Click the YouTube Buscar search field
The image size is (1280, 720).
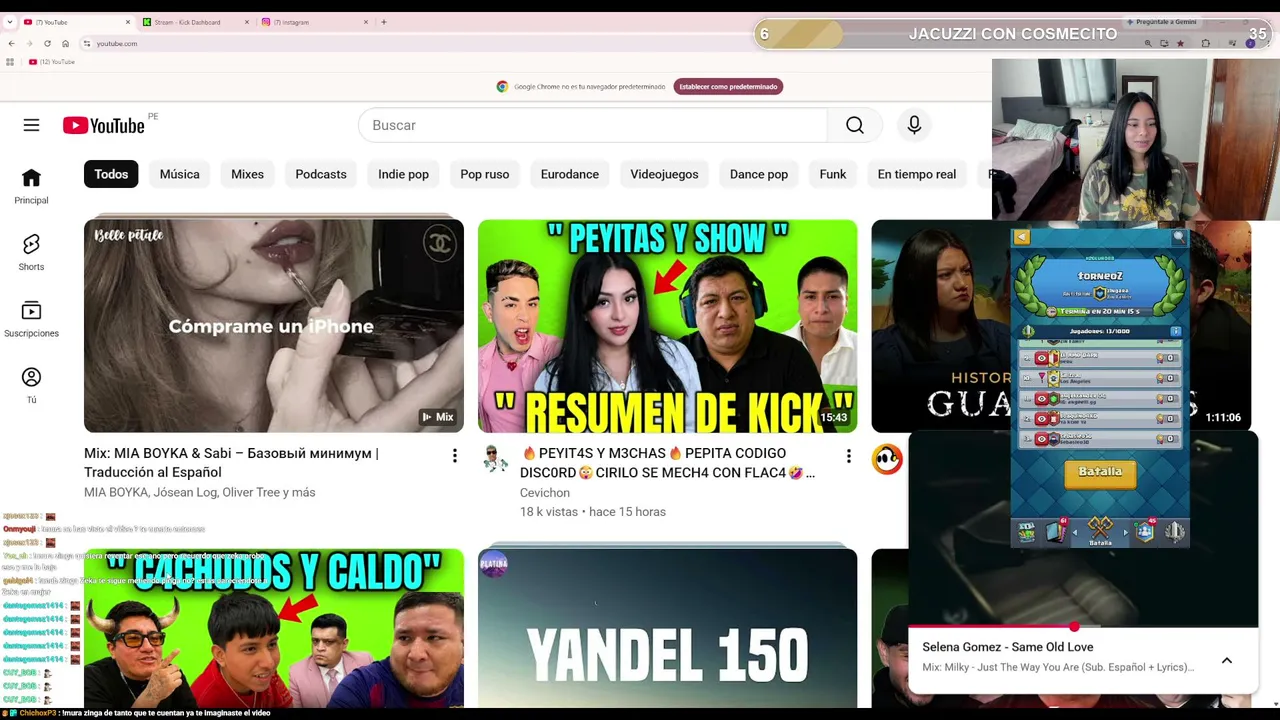tap(593, 125)
